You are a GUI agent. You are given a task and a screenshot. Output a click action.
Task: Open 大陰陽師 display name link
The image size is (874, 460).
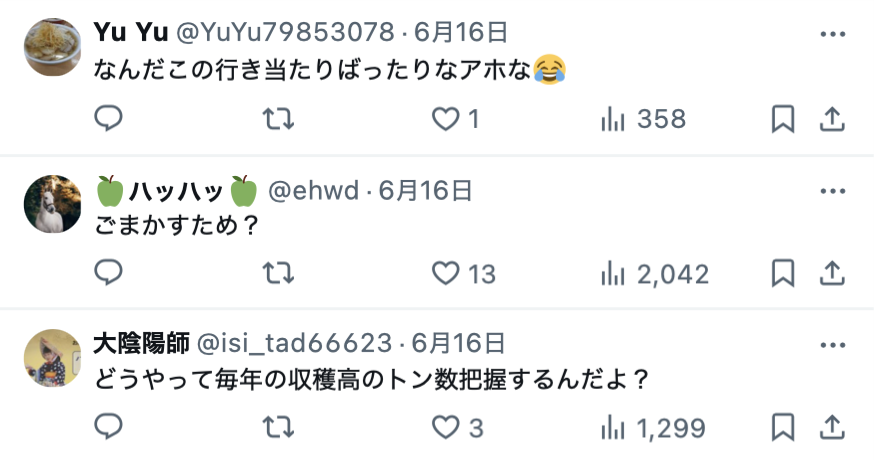[142, 343]
